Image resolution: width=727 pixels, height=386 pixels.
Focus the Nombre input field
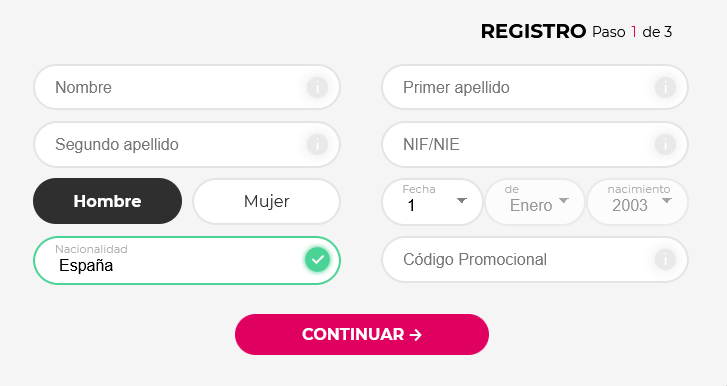click(187, 87)
